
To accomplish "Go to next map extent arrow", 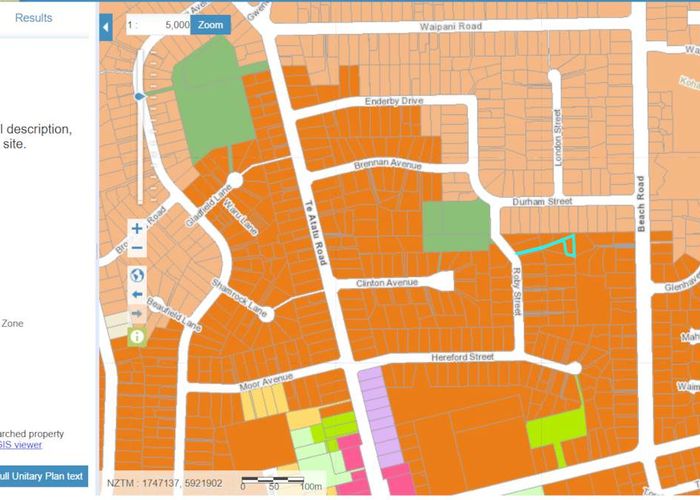I will tap(137, 315).
